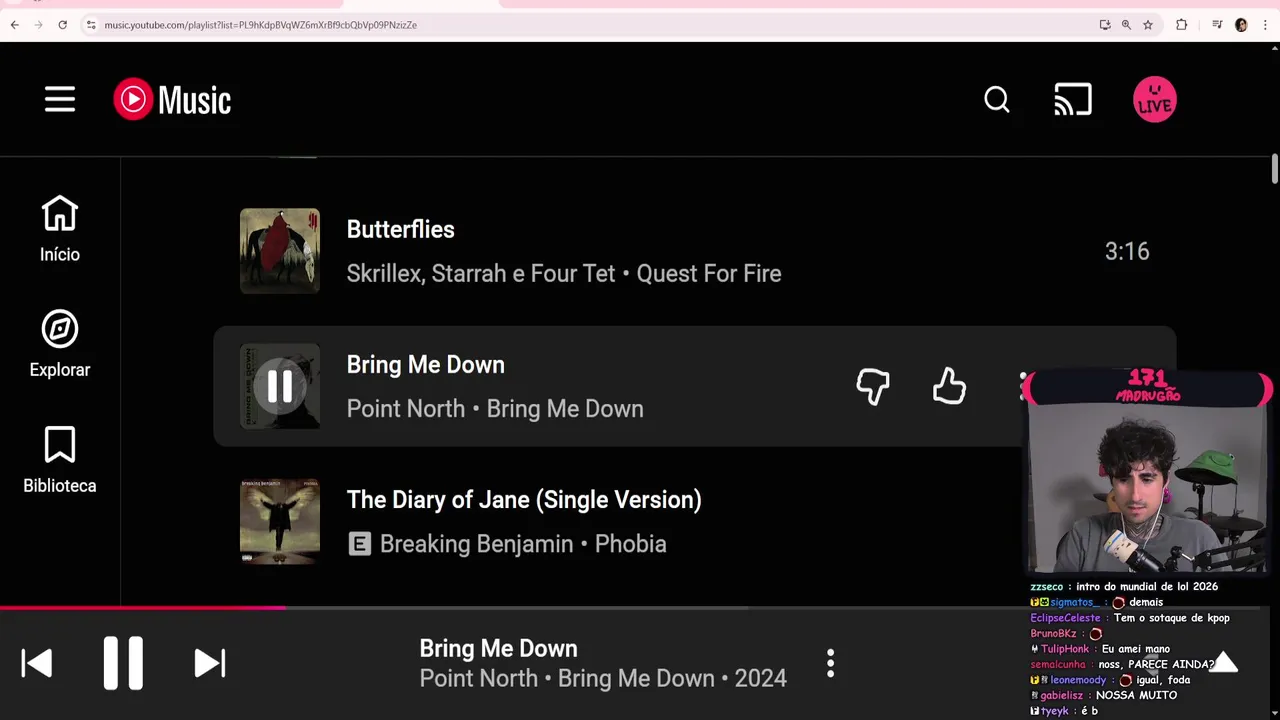1280x720 pixels.
Task: Skip to the next track
Action: point(209,663)
